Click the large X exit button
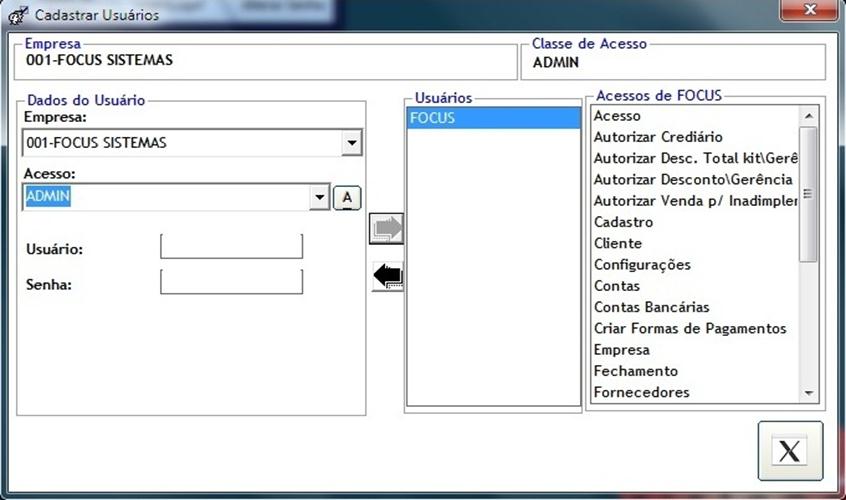 [x=790, y=451]
